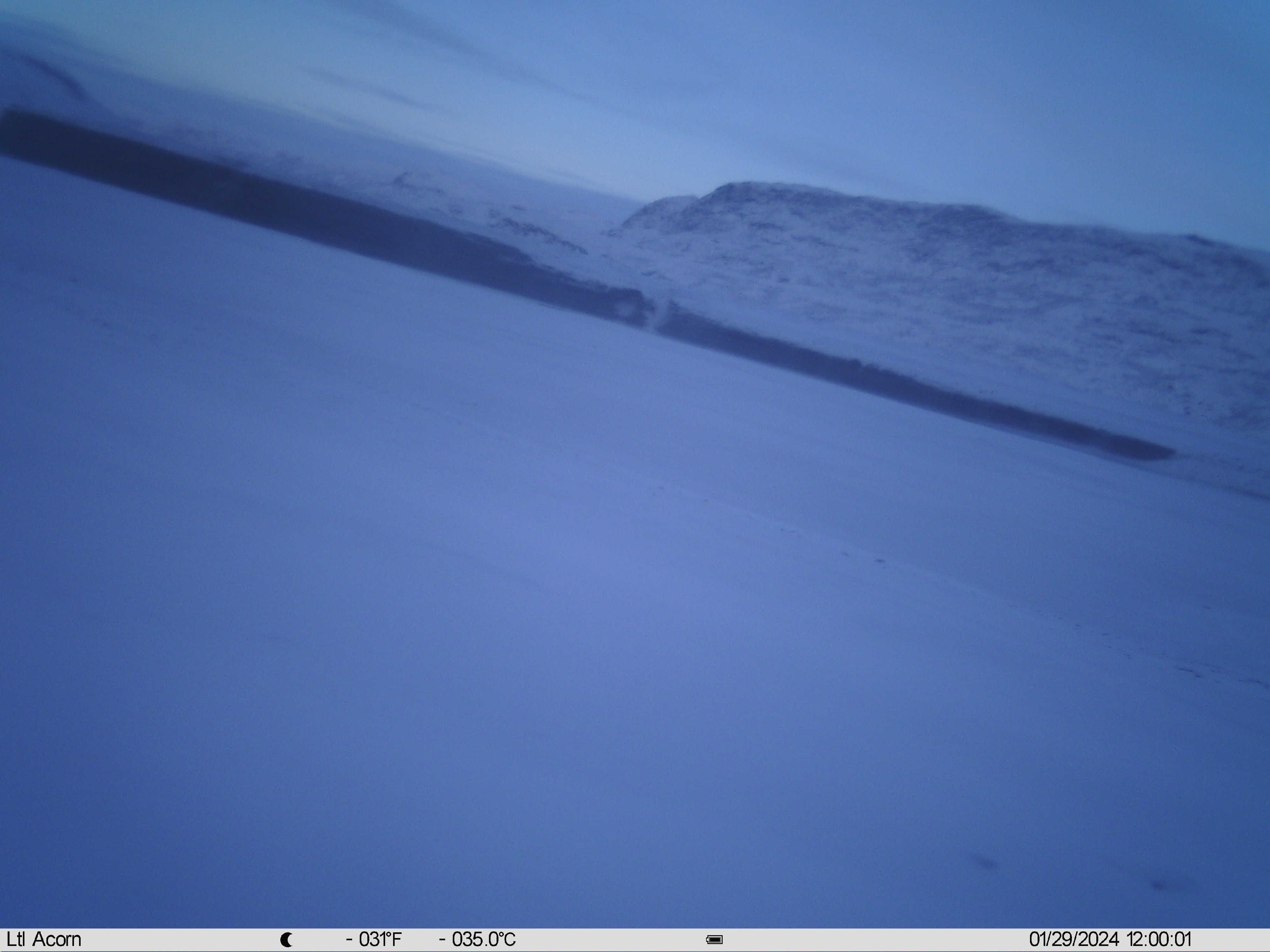Click the dark hillside in upper left corner
The height and width of the screenshot is (952, 1270).
coord(40,75)
